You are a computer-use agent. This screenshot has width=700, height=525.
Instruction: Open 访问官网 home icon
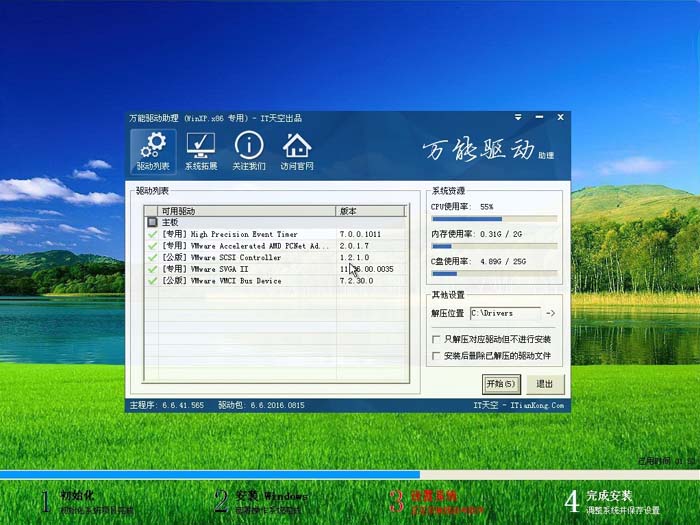(296, 151)
